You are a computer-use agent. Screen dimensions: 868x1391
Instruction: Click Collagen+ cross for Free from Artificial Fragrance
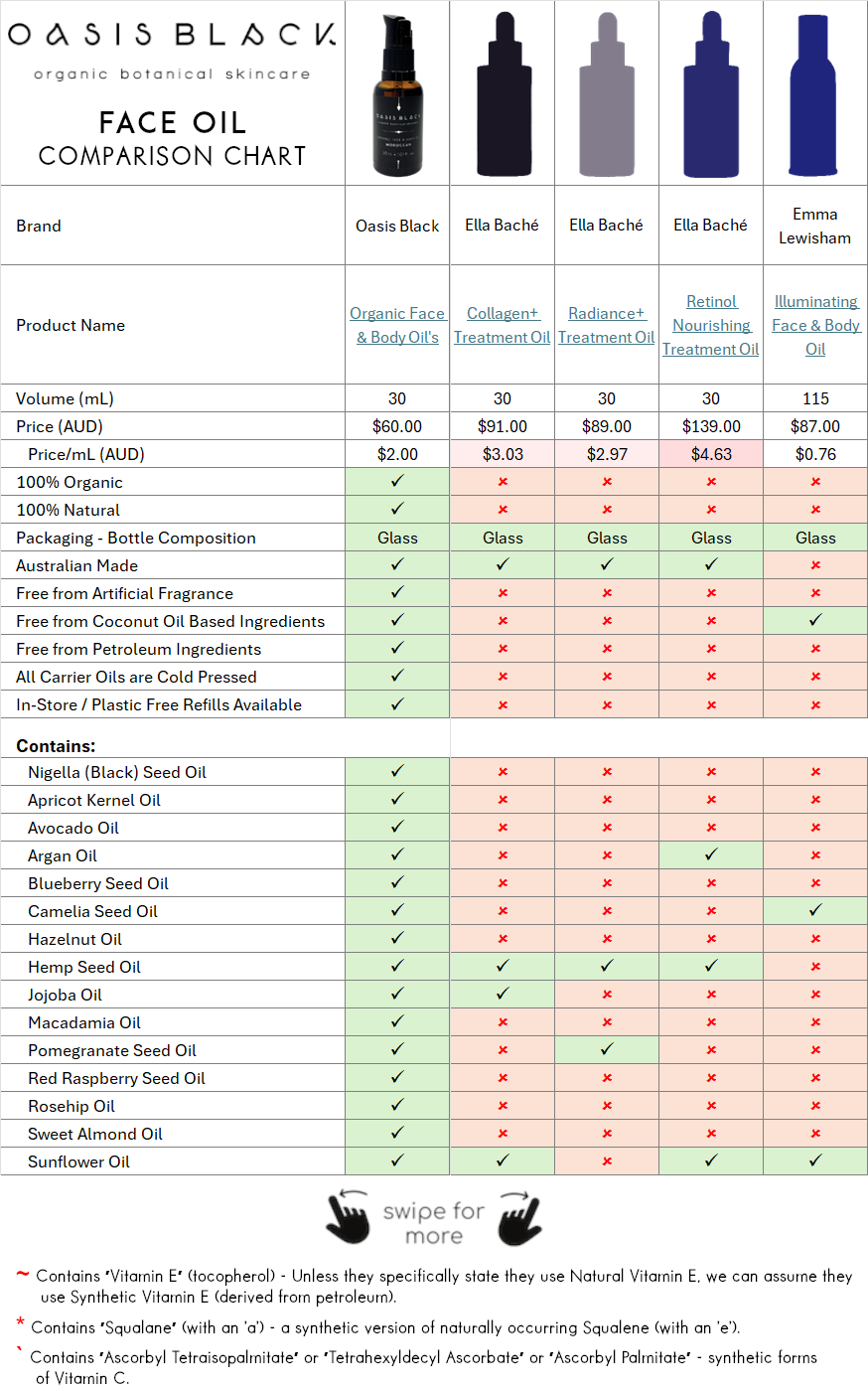[x=503, y=593]
